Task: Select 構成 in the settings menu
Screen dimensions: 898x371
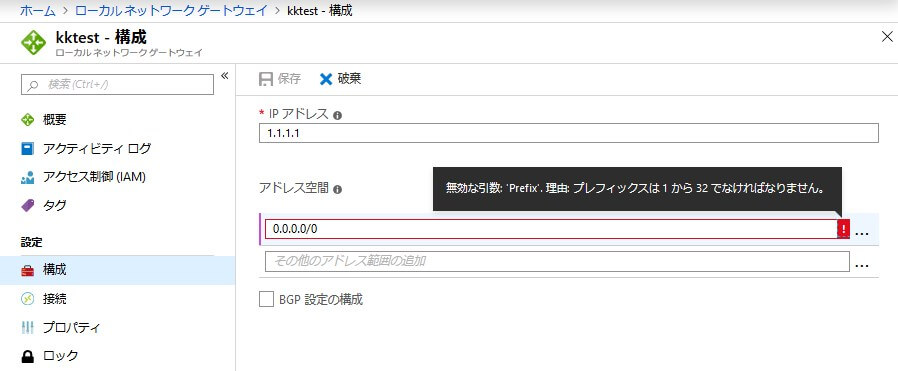Action: click(117, 270)
